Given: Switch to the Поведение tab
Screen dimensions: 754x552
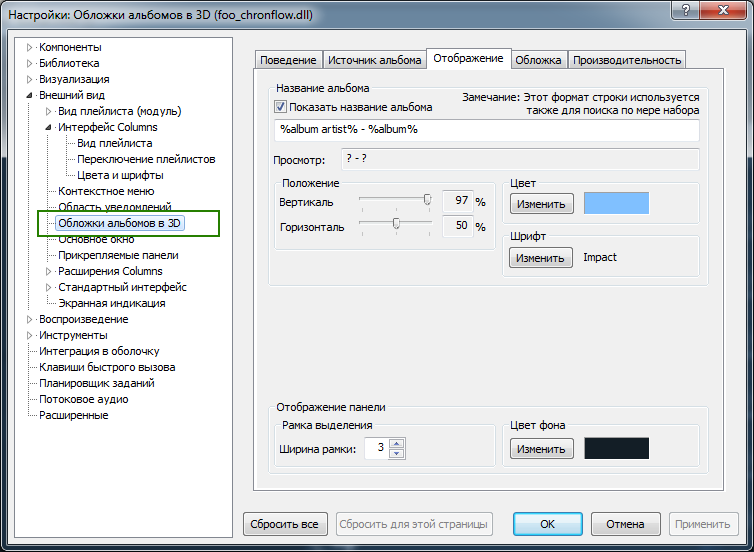Looking at the screenshot, I should (288, 60).
